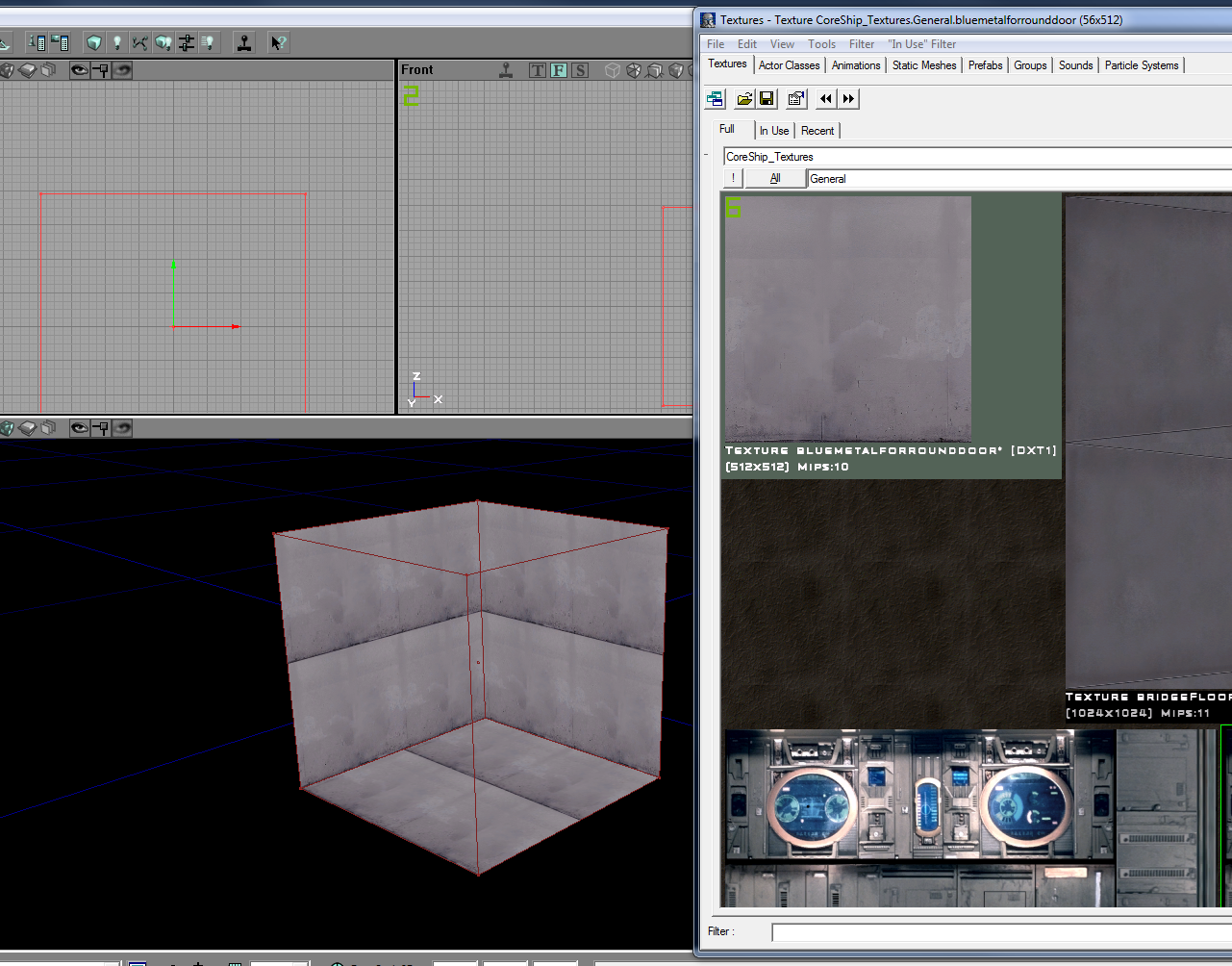1232x966 pixels.
Task: Switch to the Static Meshes tab
Action: point(923,65)
